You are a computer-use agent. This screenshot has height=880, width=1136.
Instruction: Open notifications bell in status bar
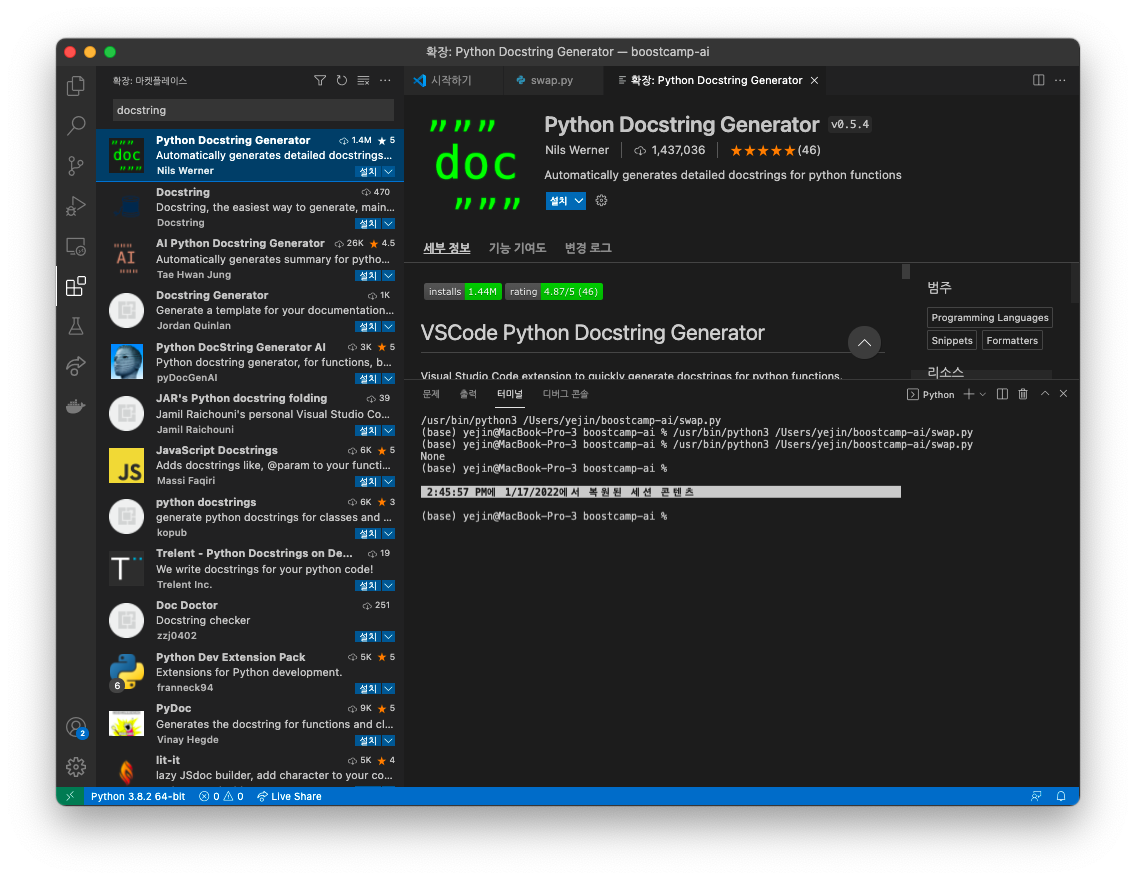[x=1061, y=796]
